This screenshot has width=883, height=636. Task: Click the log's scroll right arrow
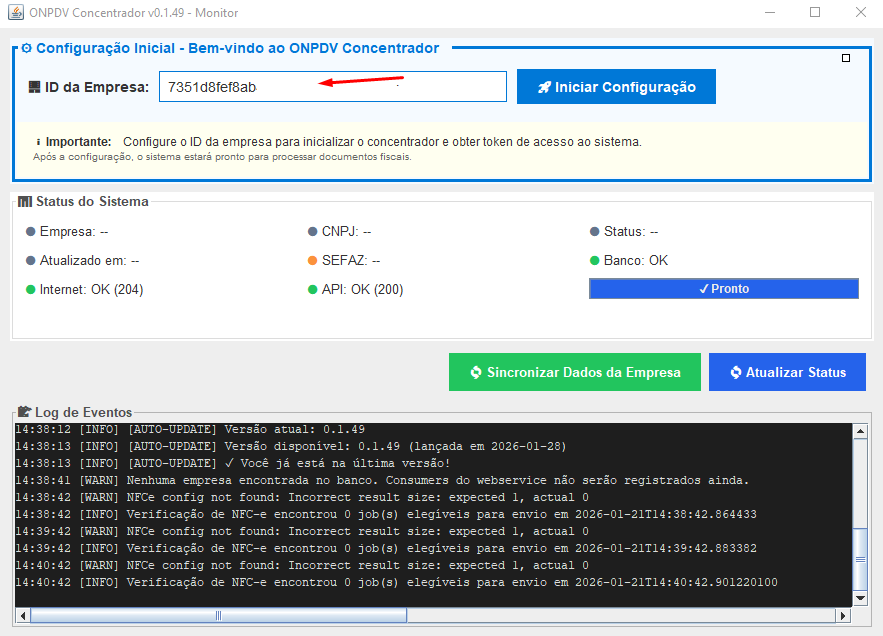(x=842, y=616)
